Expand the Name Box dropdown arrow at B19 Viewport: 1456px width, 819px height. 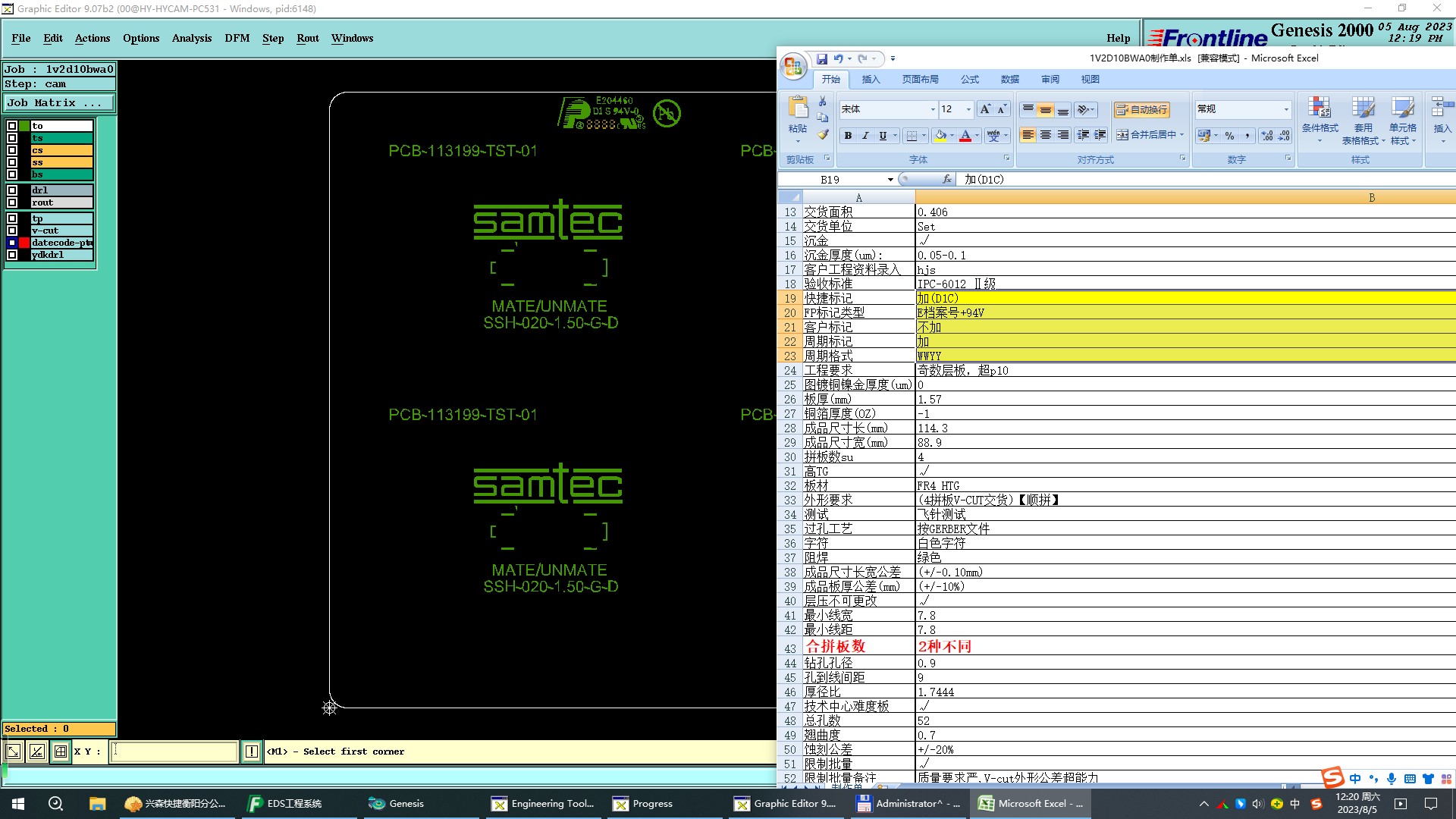point(890,180)
